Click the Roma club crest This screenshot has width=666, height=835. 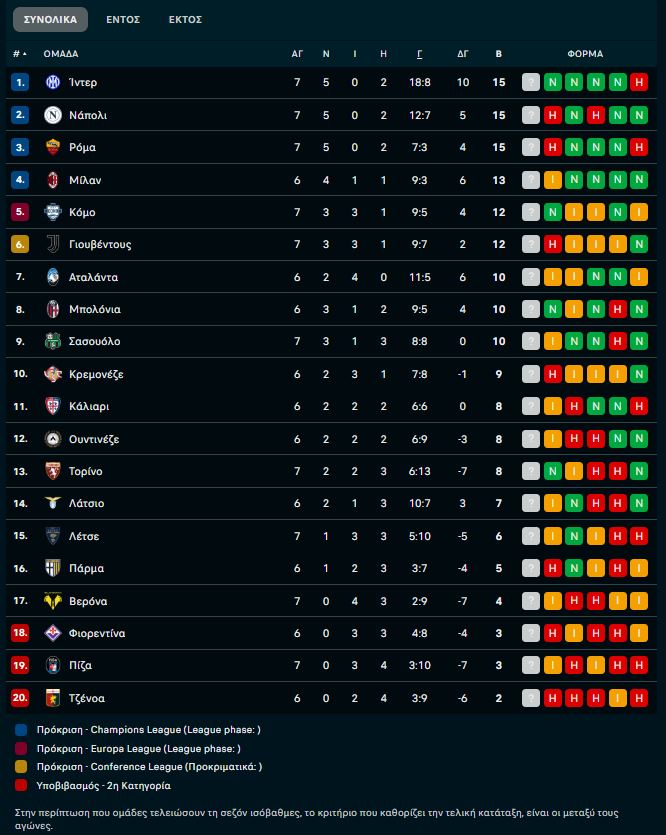53,148
